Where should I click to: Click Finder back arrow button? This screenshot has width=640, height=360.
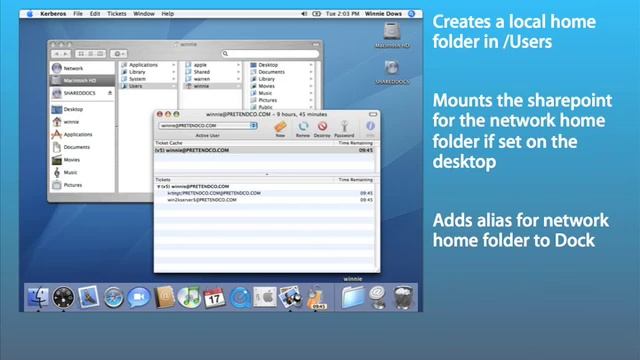(56, 53)
